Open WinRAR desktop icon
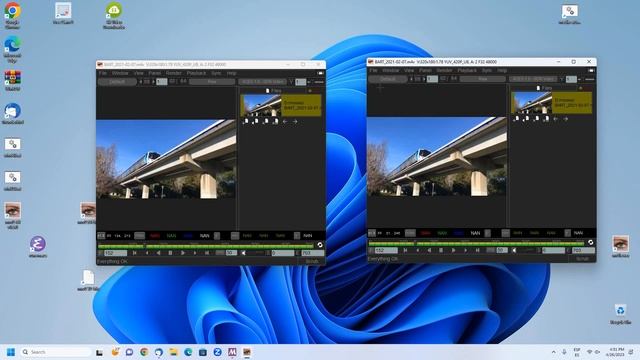This screenshot has height=360, width=640. pos(13,80)
